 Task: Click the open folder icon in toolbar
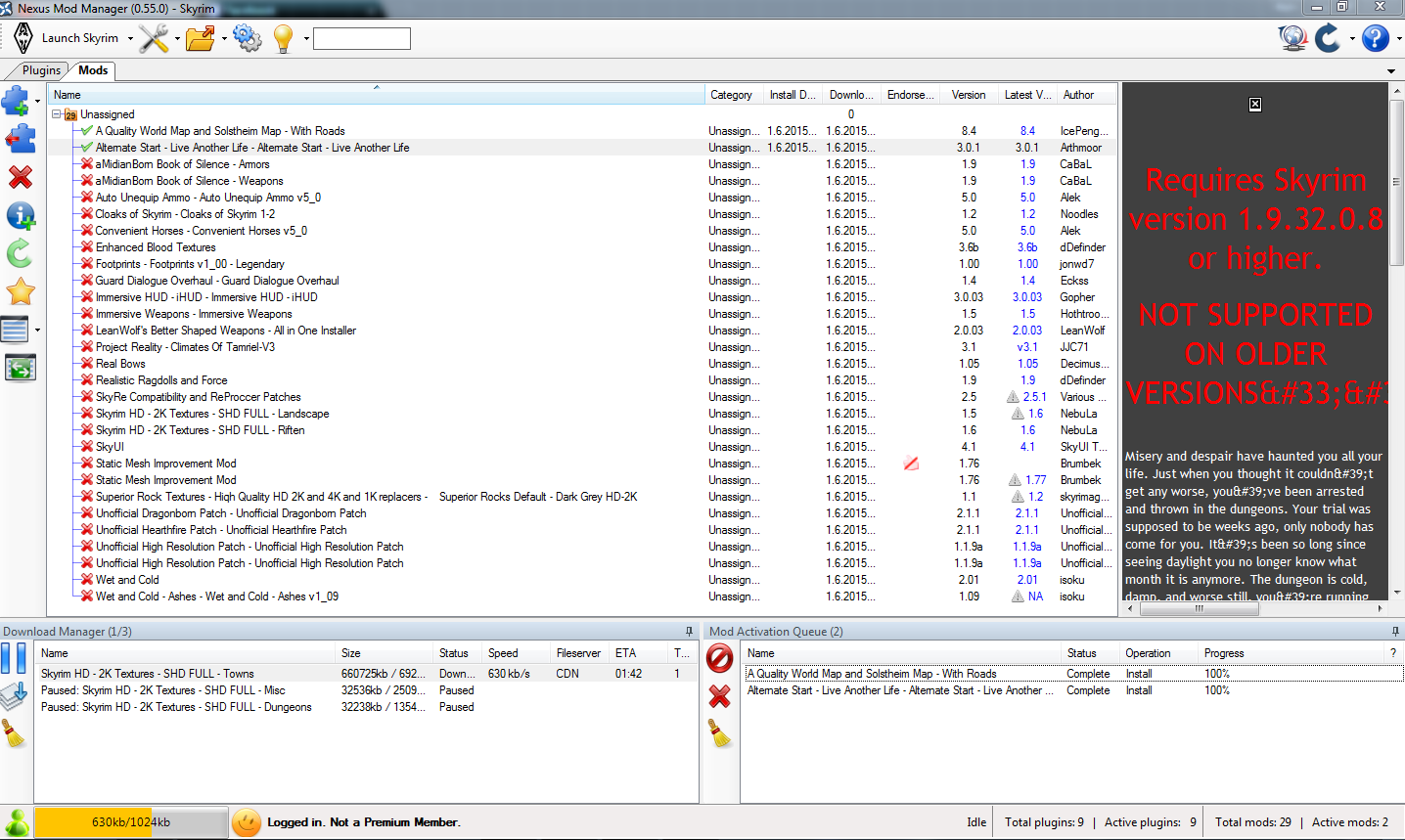[200, 38]
